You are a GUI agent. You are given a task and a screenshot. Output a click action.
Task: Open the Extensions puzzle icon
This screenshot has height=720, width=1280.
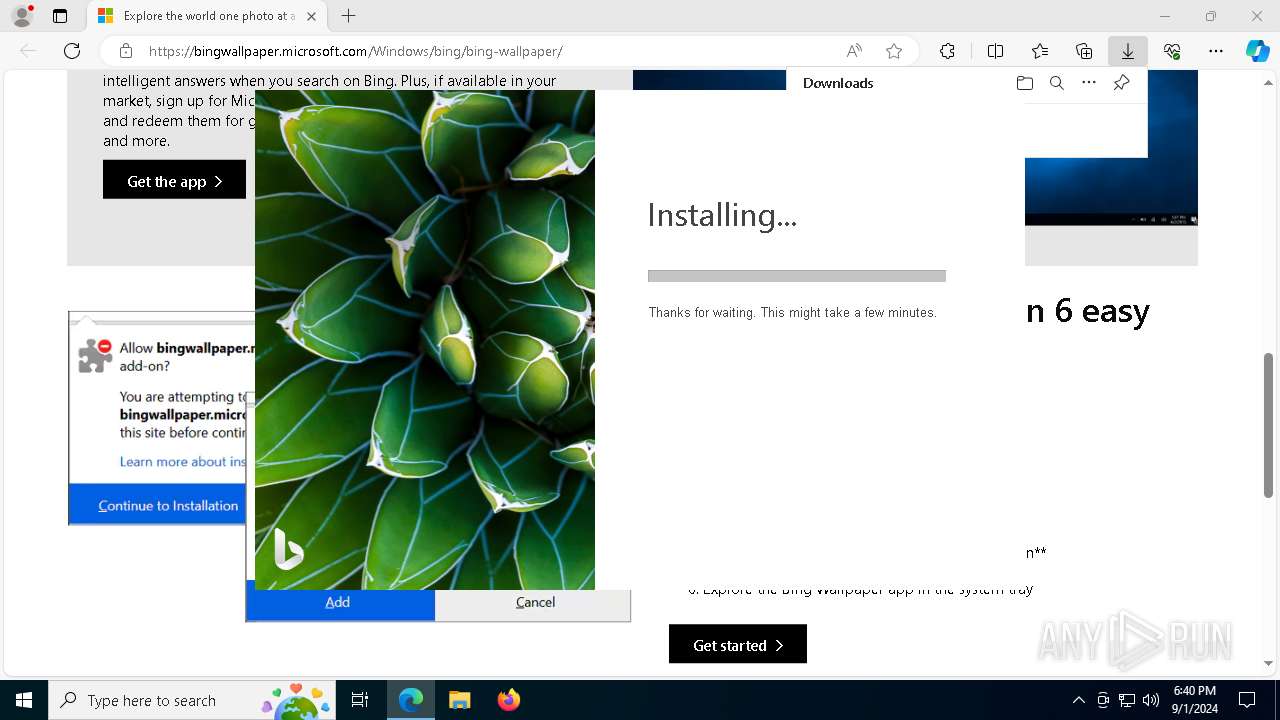click(x=947, y=51)
